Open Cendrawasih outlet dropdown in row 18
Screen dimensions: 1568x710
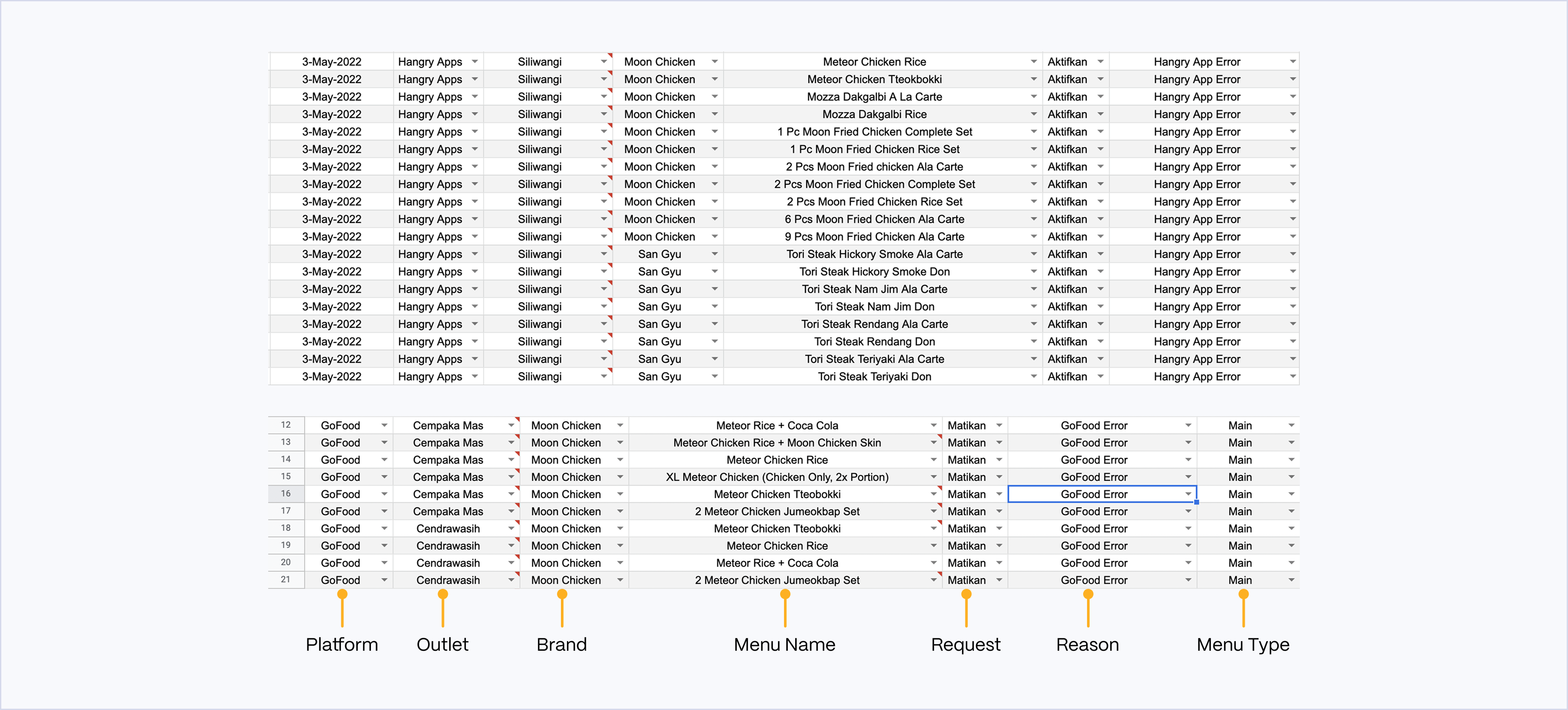511,529
